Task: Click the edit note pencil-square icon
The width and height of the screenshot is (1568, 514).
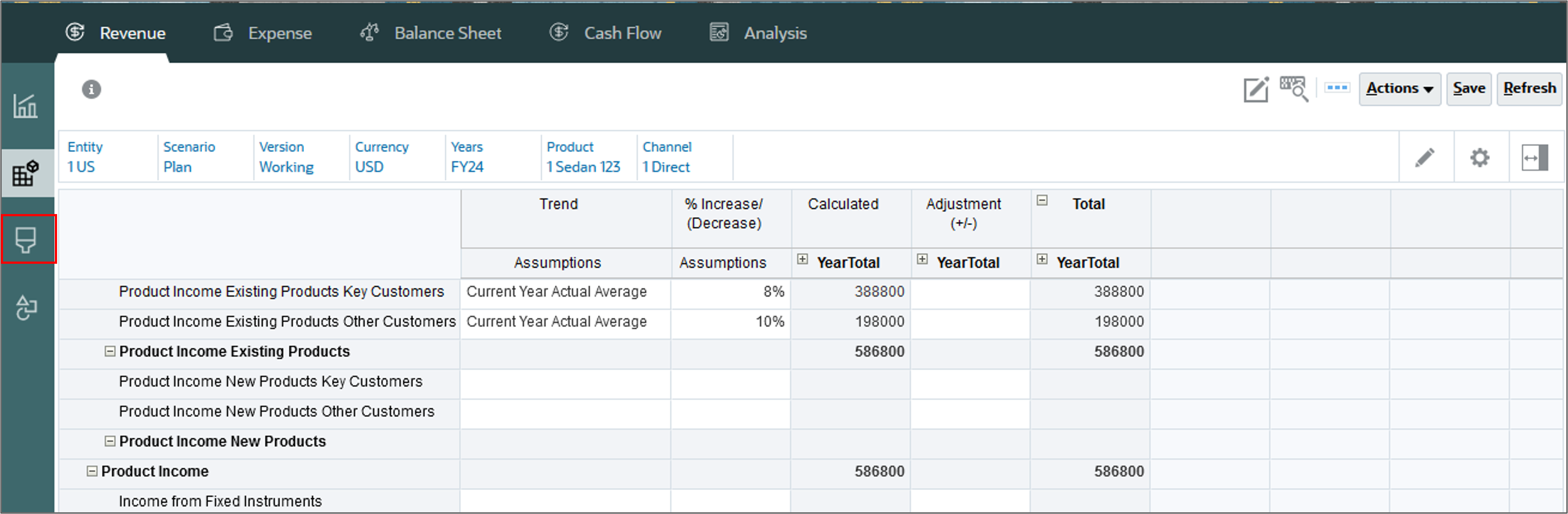Action: click(1256, 89)
